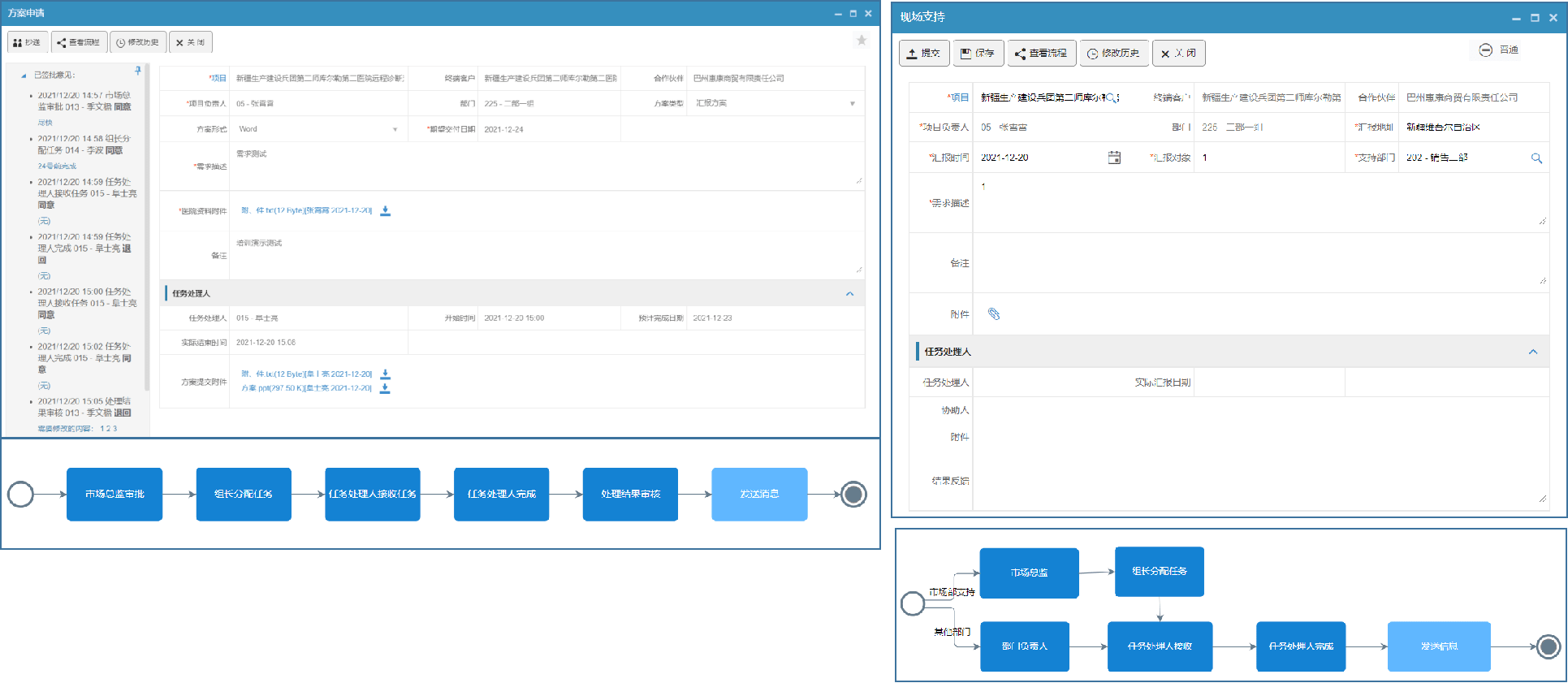Open the 方案类型 汇报方案 dropdown
Screen dimensions: 1568x683
point(852,104)
